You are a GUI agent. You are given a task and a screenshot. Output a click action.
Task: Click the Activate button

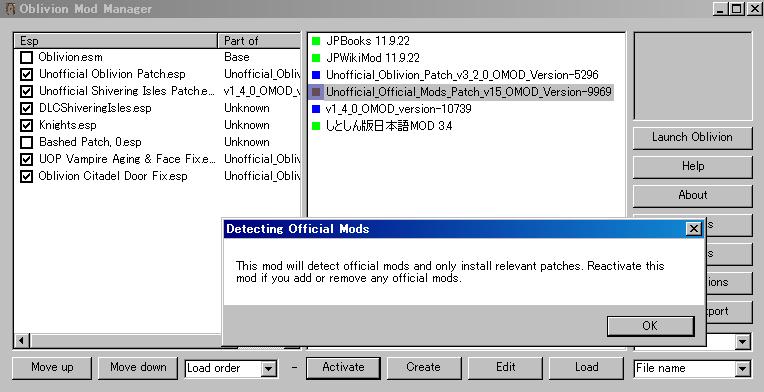[343, 368]
